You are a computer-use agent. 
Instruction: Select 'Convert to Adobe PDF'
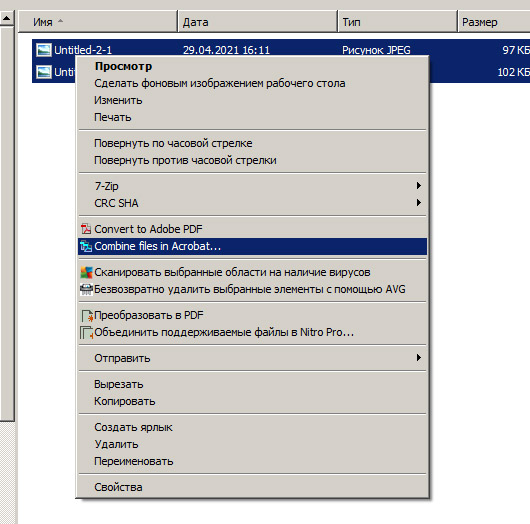252,229
